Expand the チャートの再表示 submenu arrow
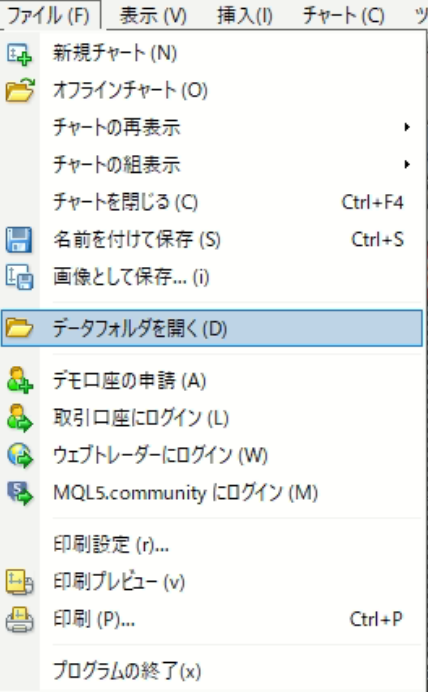 407,128
